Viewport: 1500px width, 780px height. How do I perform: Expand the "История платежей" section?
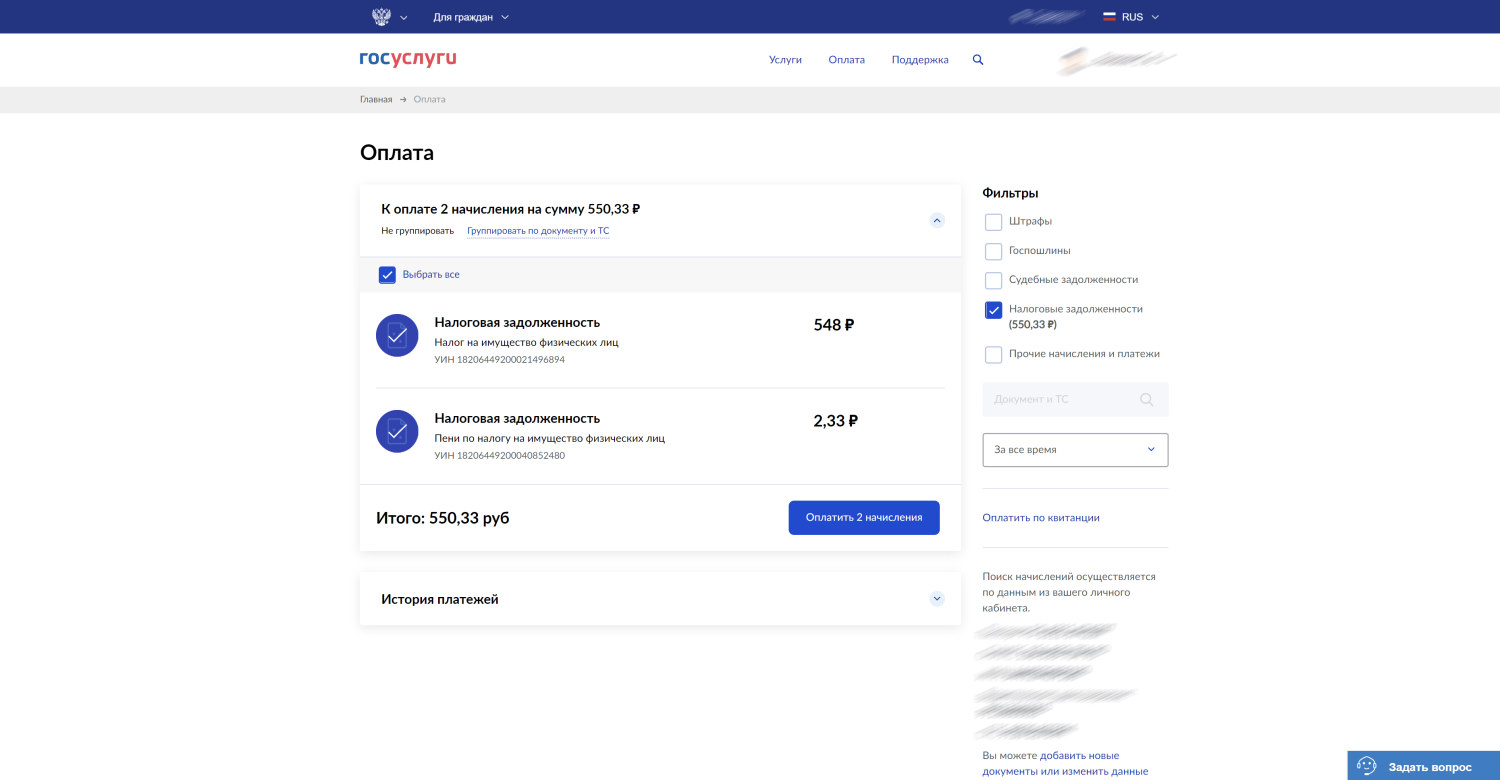(x=936, y=599)
